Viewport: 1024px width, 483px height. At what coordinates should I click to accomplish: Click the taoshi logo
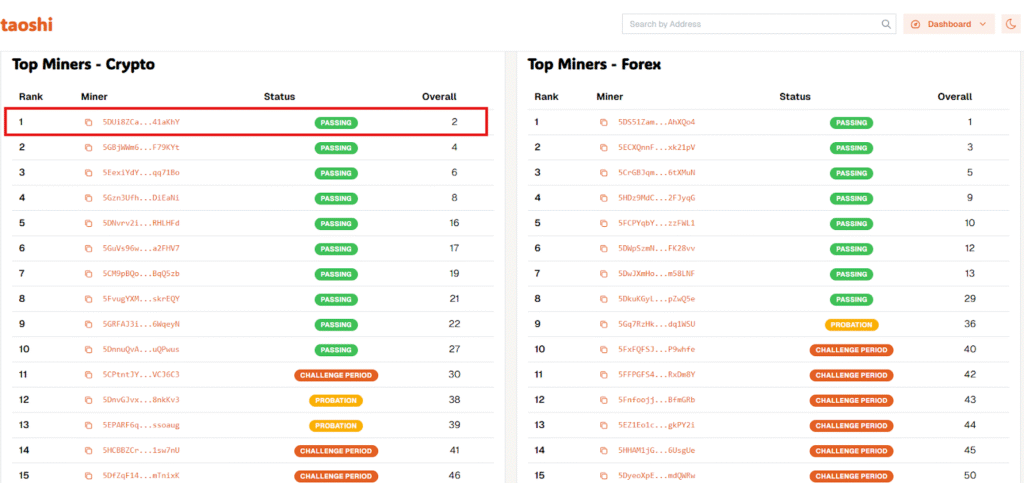point(27,24)
